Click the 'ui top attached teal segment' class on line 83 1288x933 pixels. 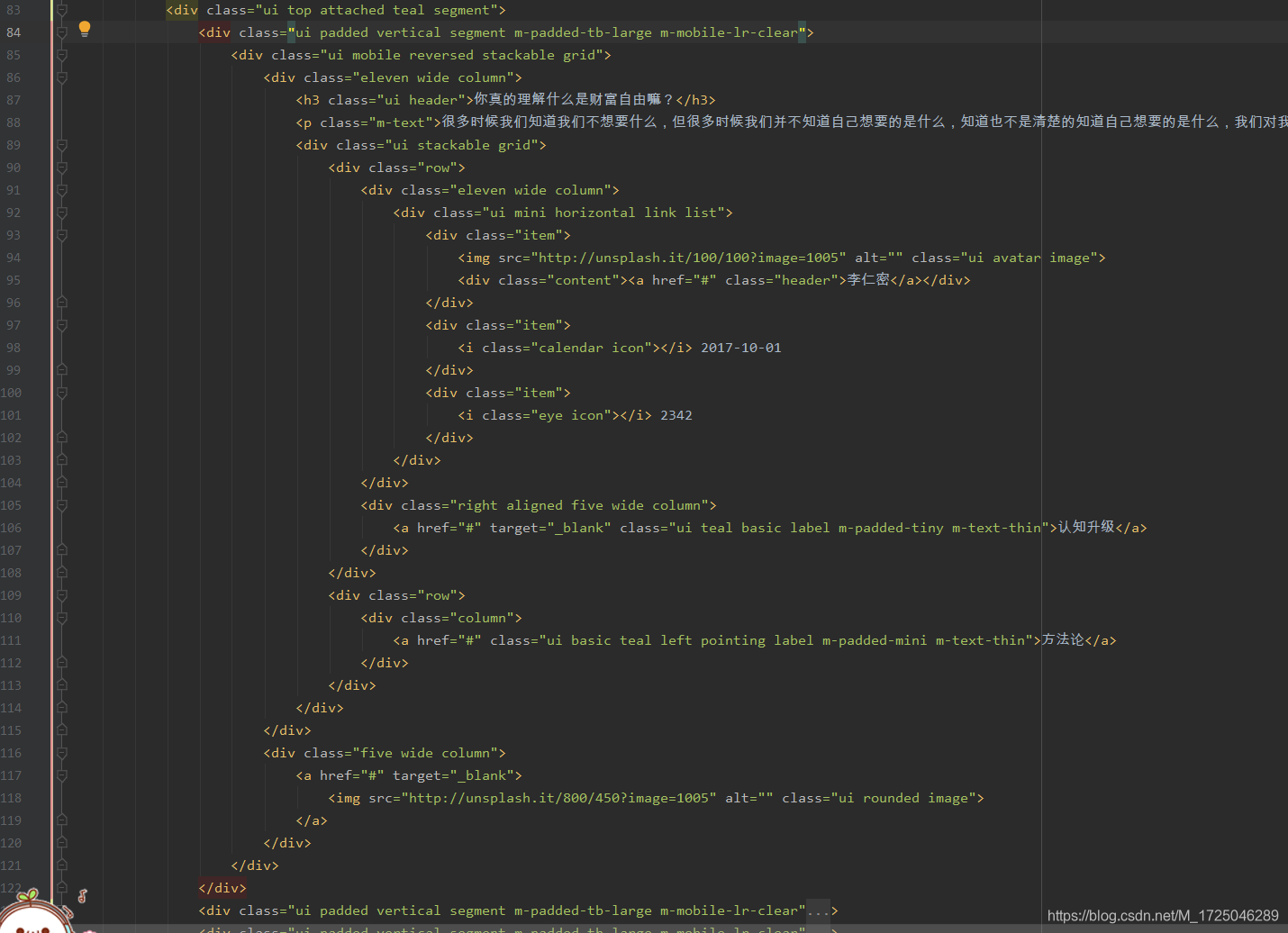pyautogui.click(x=376, y=10)
